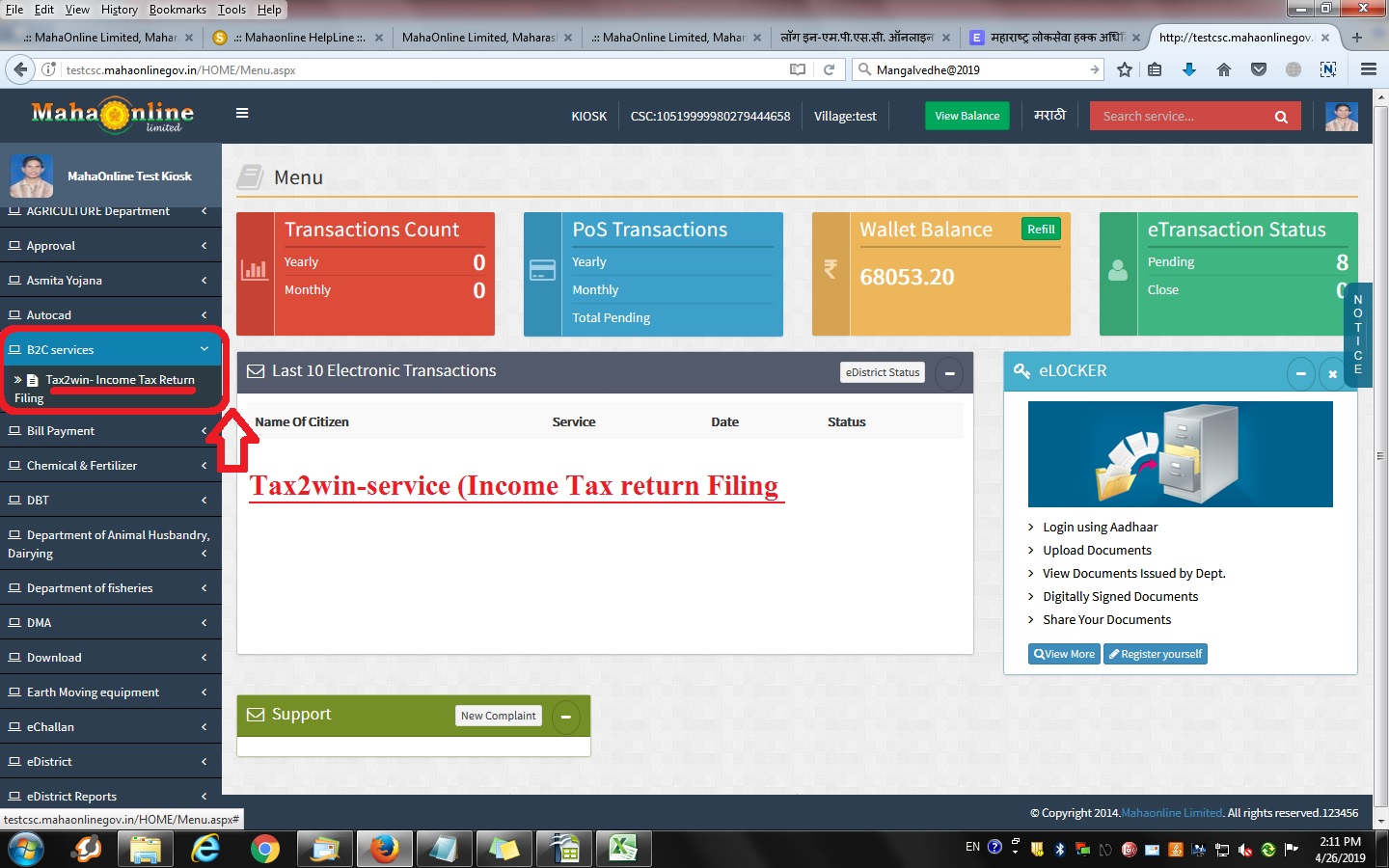Click View More in eLOCKER

tap(1064, 654)
